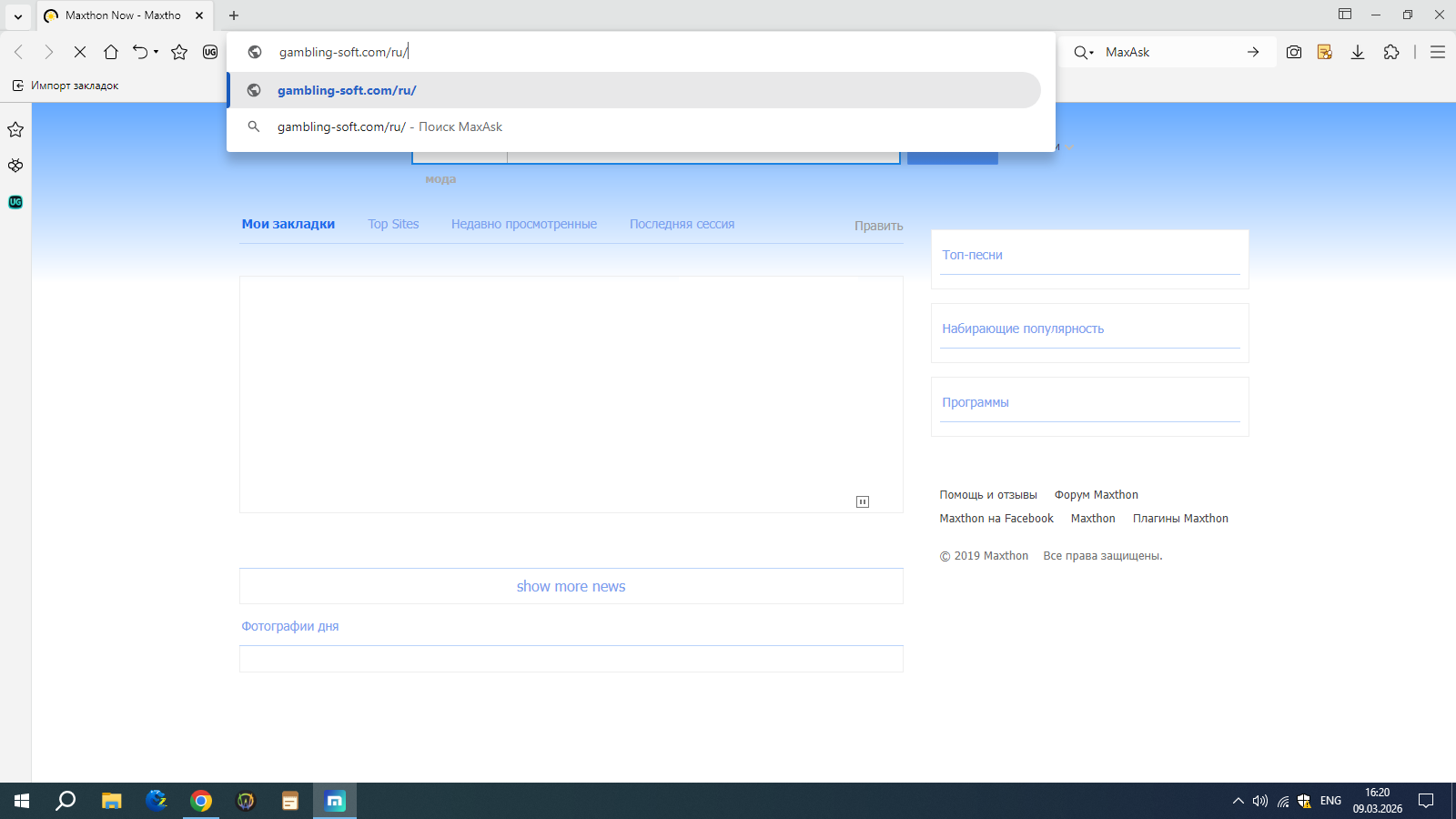Open the taskbar clock and calendar
Screen dimensions: 1456x819
pyautogui.click(x=1378, y=801)
